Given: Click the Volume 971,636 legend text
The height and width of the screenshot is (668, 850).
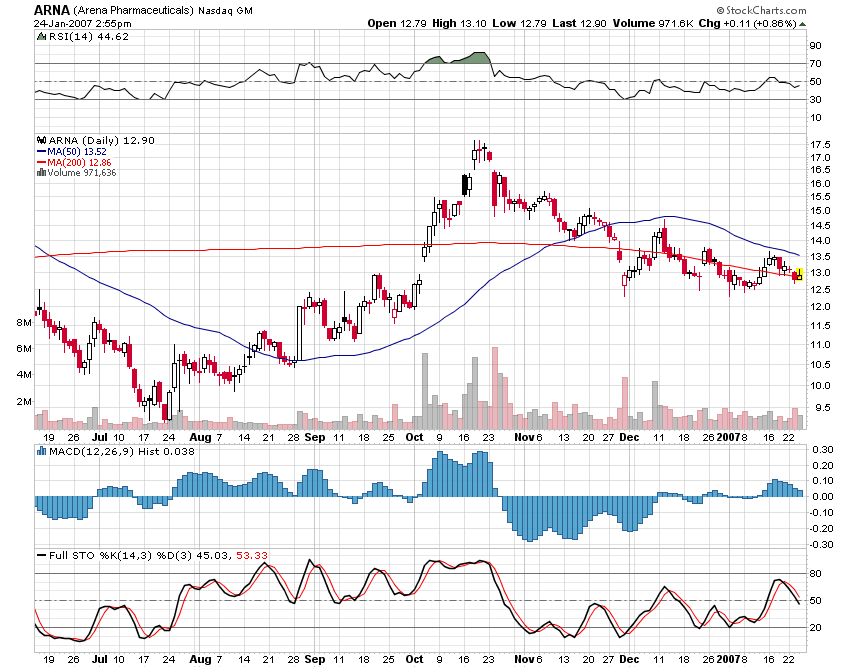Looking at the screenshot, I should pyautogui.click(x=81, y=173).
